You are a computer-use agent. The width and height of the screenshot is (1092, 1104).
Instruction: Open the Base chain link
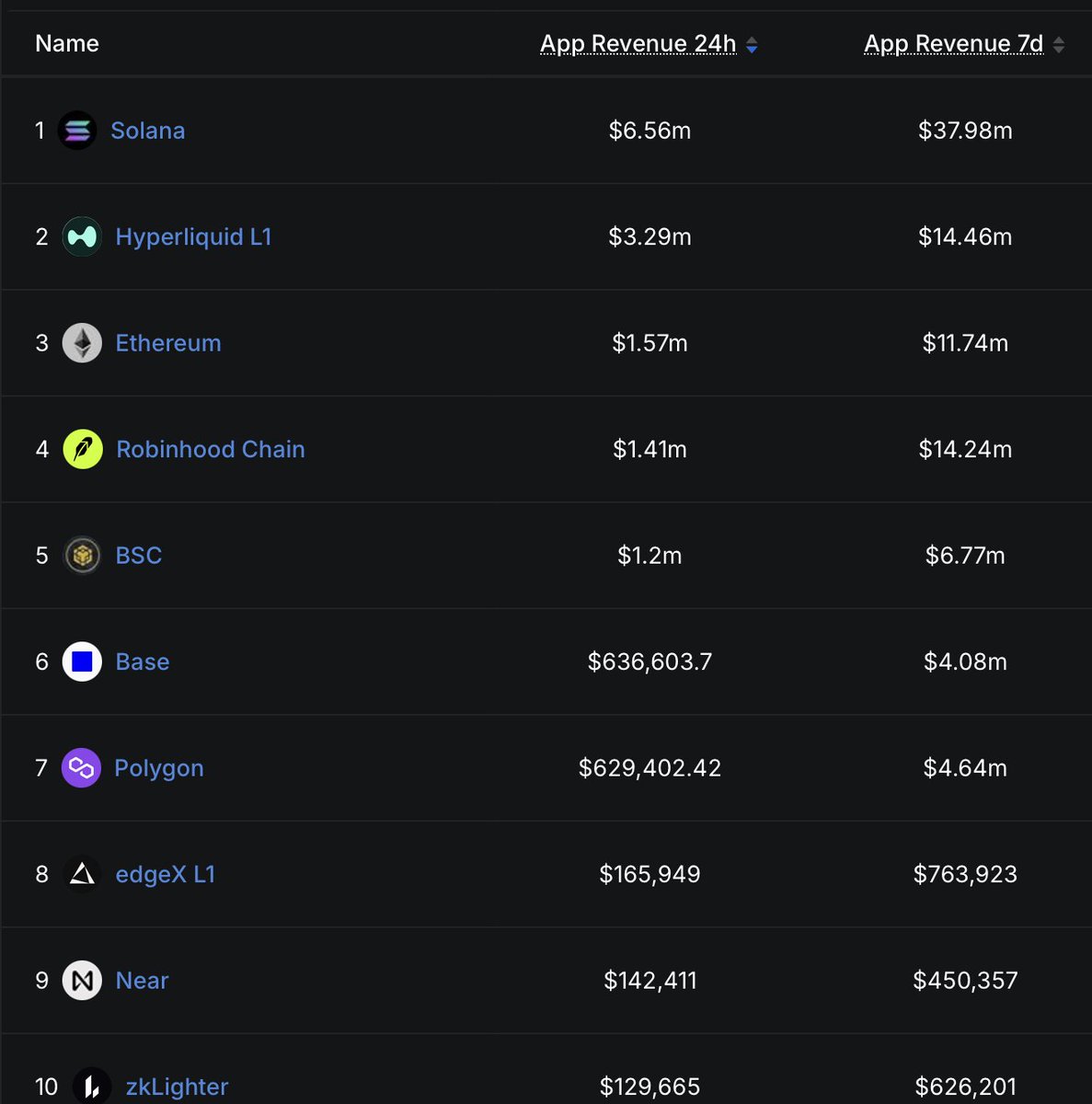143,661
